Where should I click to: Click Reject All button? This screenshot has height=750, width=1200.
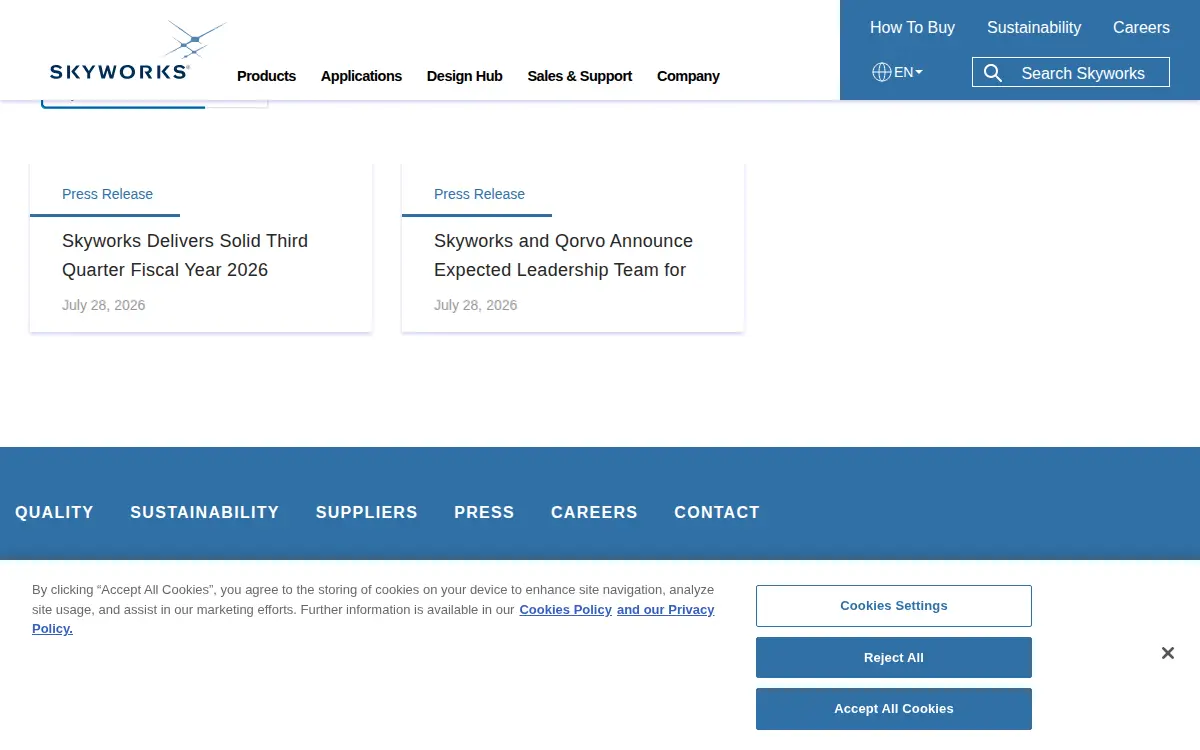(x=893, y=658)
